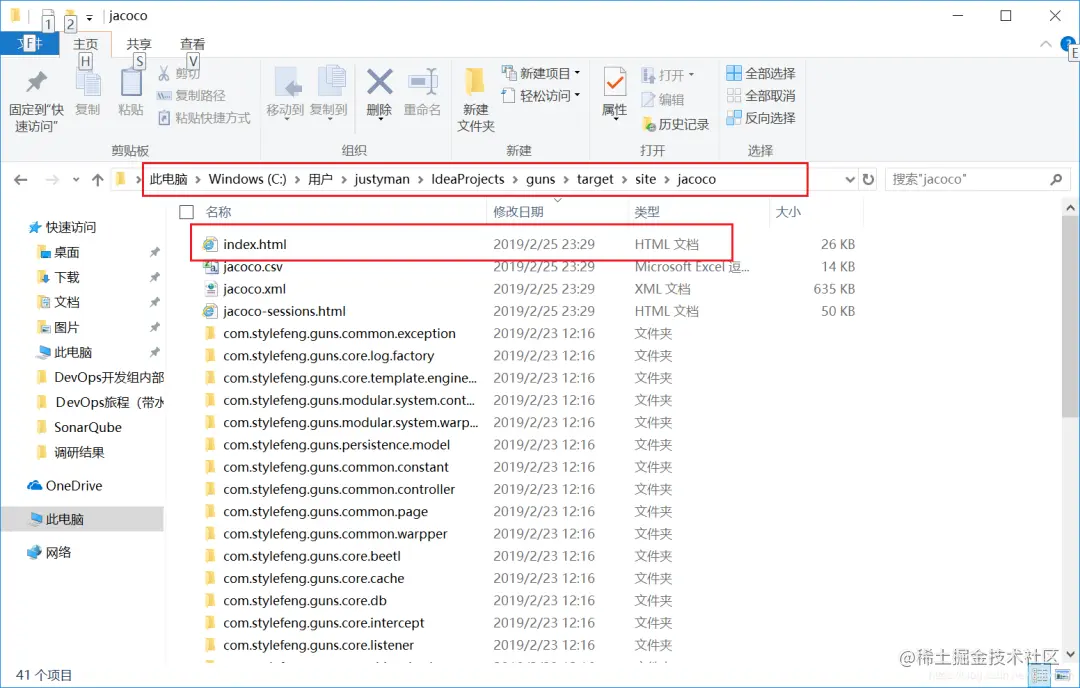
Task: Click justyman in the address path
Action: [382, 179]
